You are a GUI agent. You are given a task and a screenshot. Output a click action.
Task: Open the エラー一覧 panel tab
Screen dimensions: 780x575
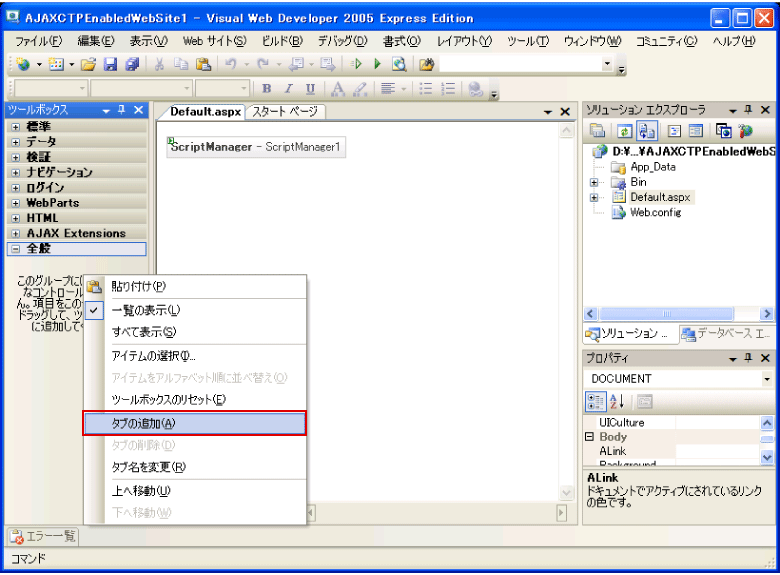(x=43, y=536)
